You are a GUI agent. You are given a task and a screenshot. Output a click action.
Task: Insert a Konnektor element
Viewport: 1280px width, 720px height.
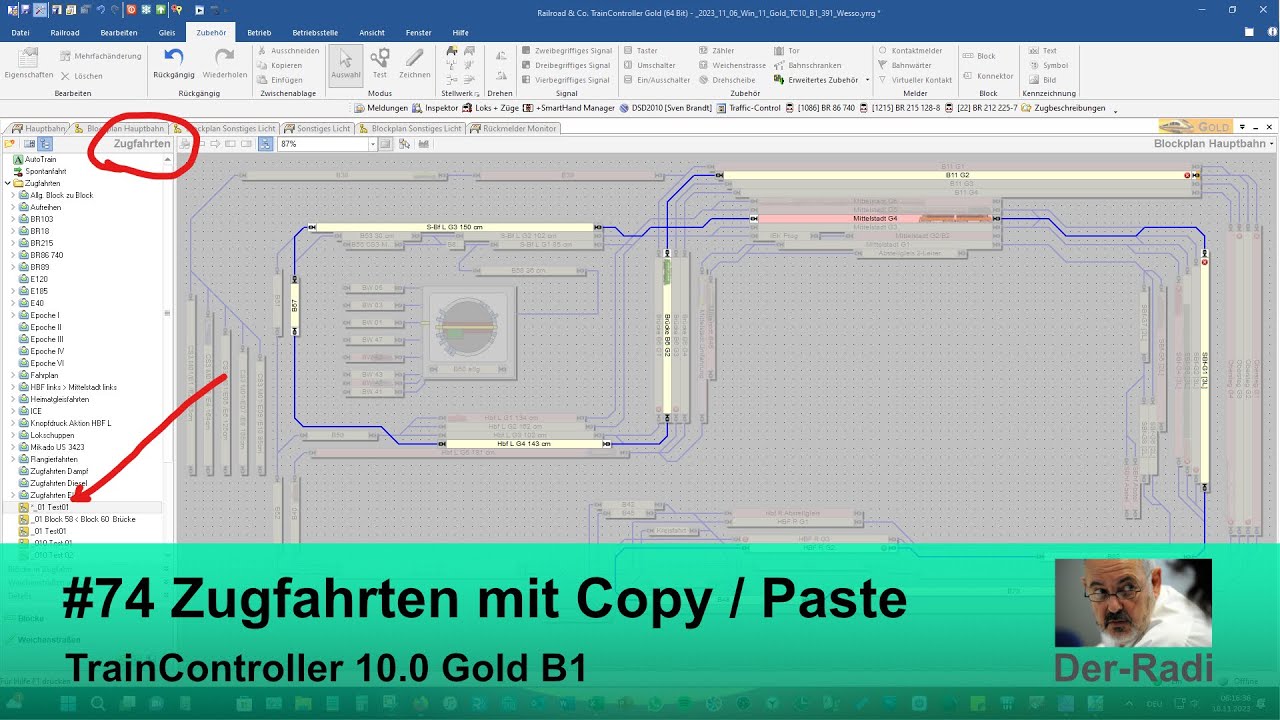(x=988, y=76)
